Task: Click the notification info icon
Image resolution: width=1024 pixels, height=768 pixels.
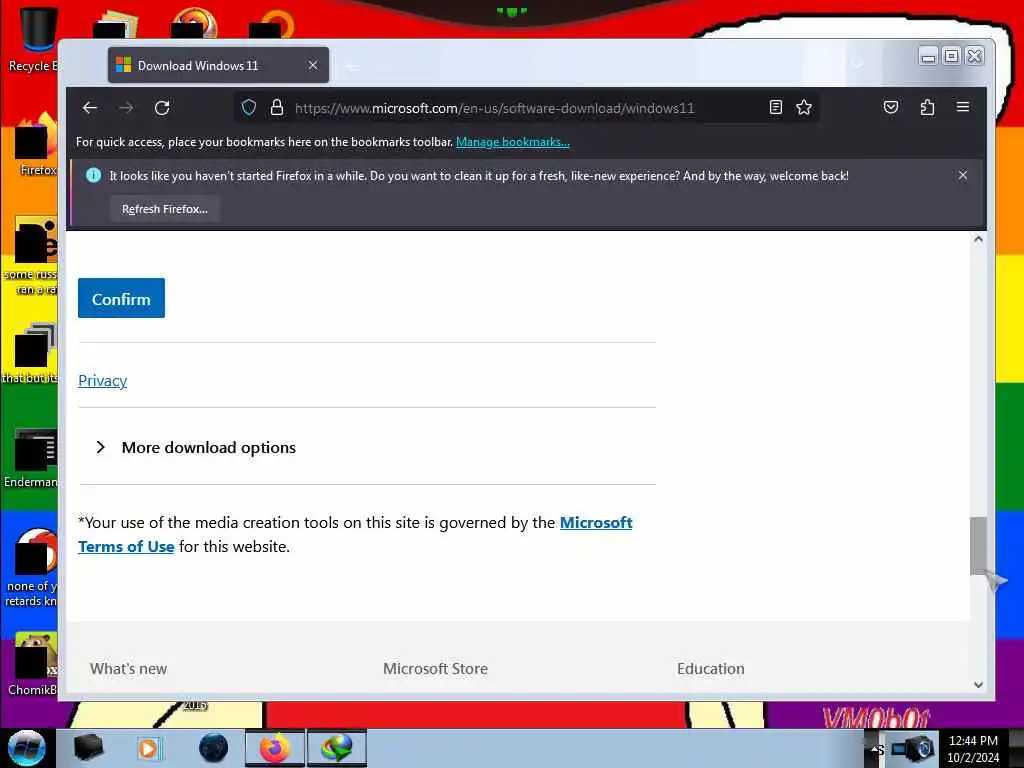Action: coord(93,175)
